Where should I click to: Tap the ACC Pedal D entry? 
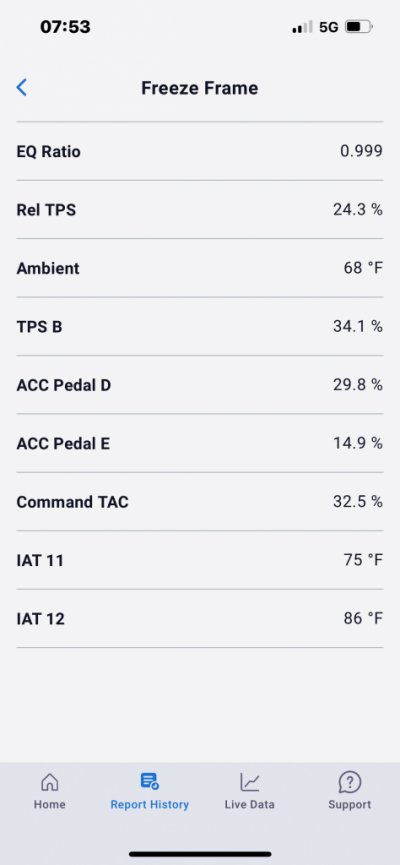point(200,385)
